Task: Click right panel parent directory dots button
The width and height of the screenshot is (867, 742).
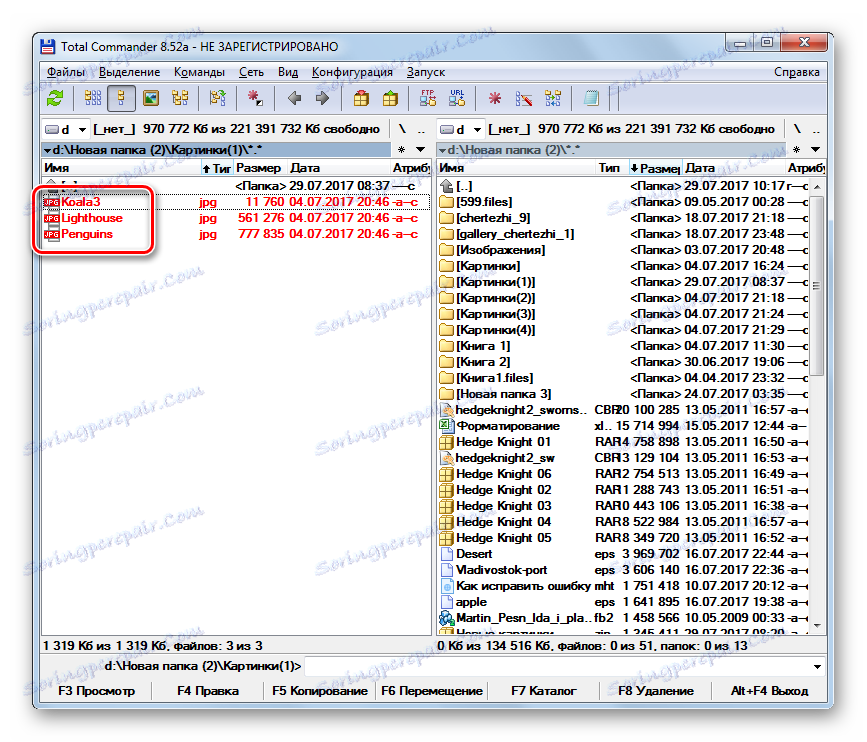Action: point(816,129)
